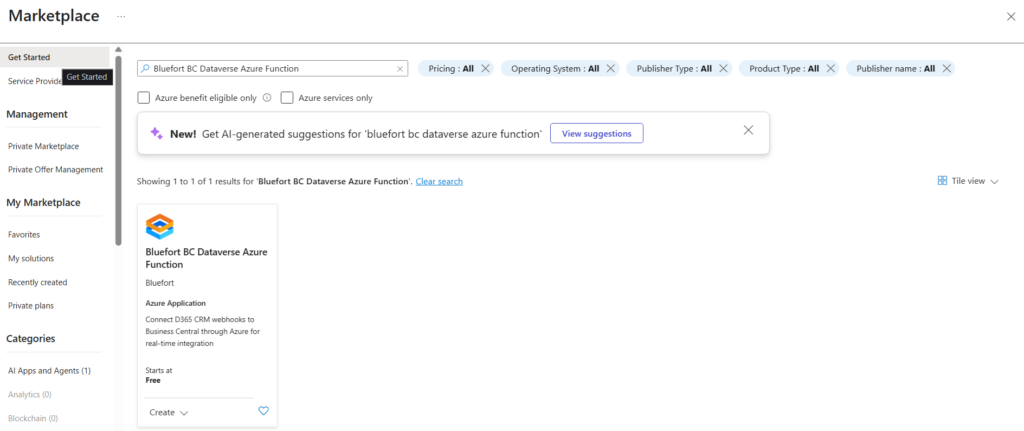Enable Azure benefit eligible only checkbox

pyautogui.click(x=144, y=98)
